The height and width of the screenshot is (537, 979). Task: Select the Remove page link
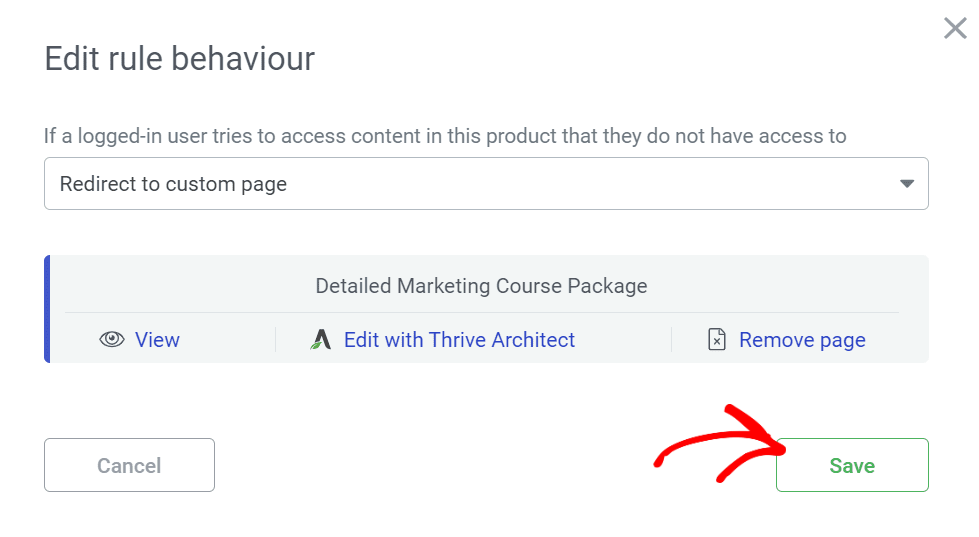(x=802, y=340)
